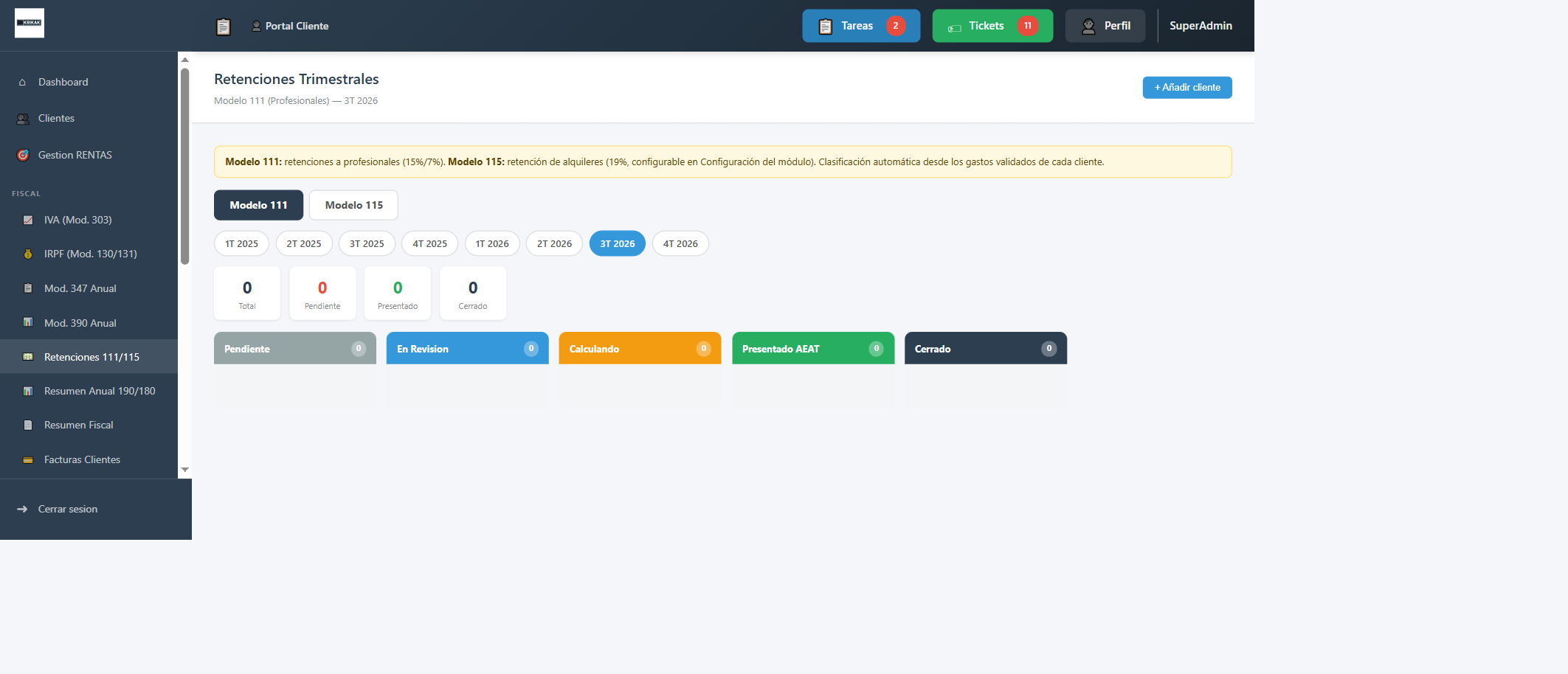Click the Mod. 347 Anual clipboard icon

[28, 288]
